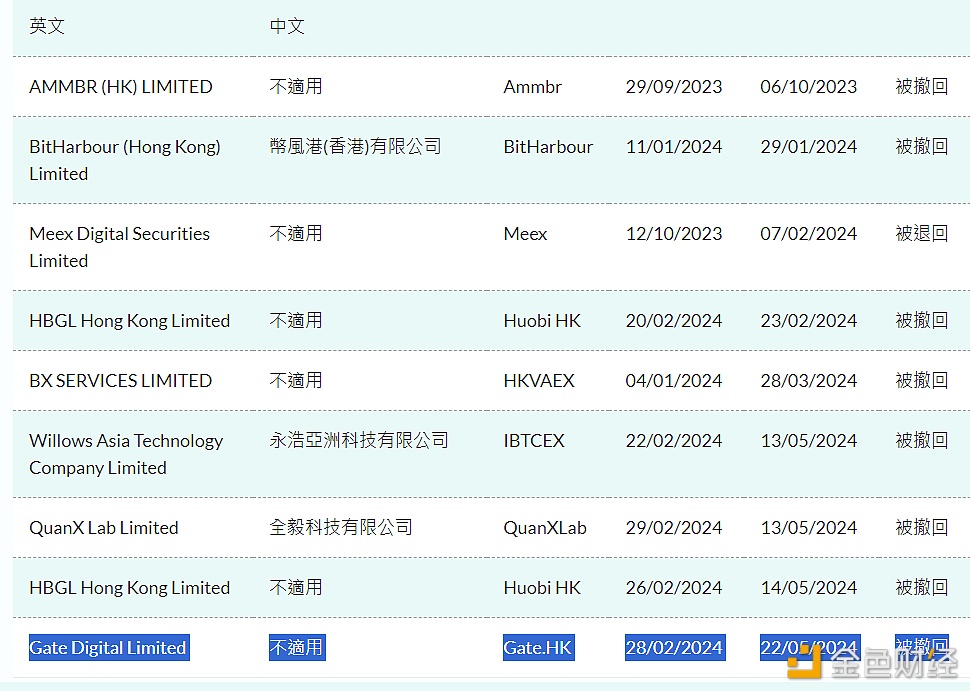Viewport: 970px width, 691px height.
Task: Click date 07/02/2024
Action: 809,234
